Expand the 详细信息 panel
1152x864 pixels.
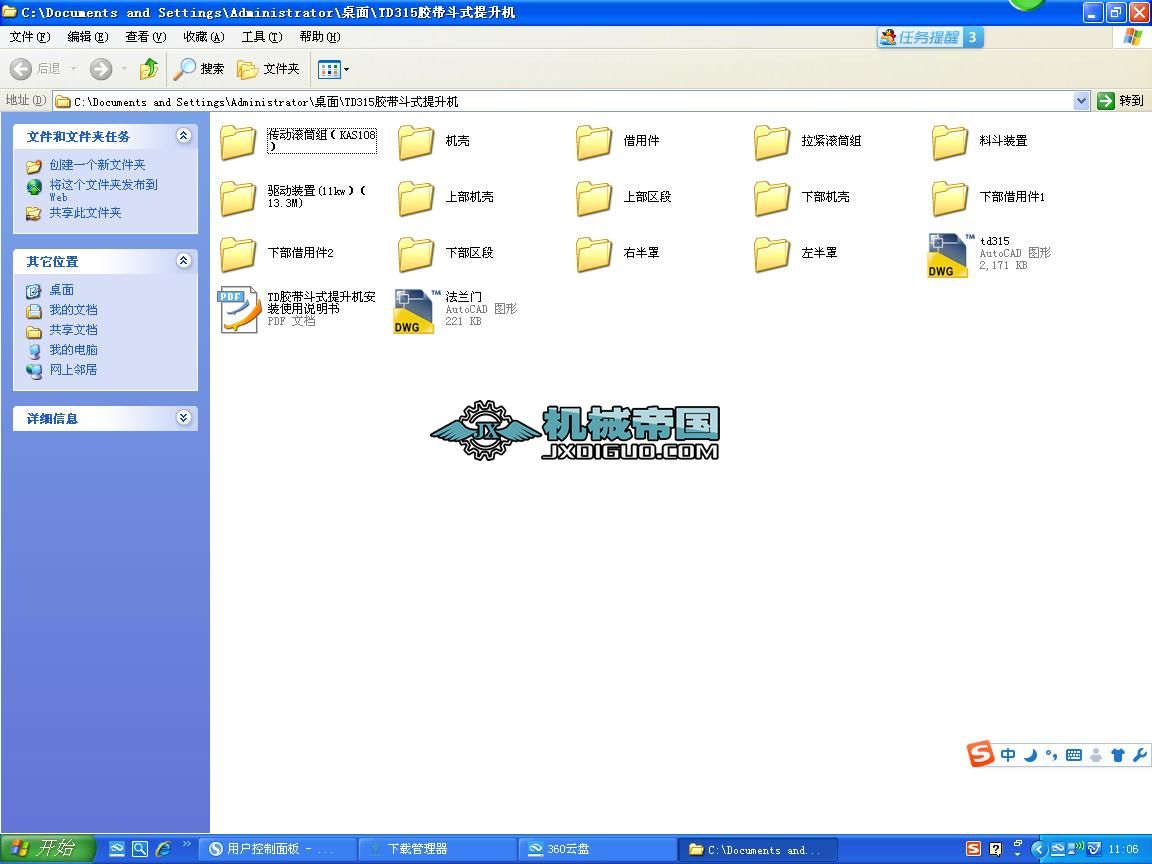(x=184, y=418)
